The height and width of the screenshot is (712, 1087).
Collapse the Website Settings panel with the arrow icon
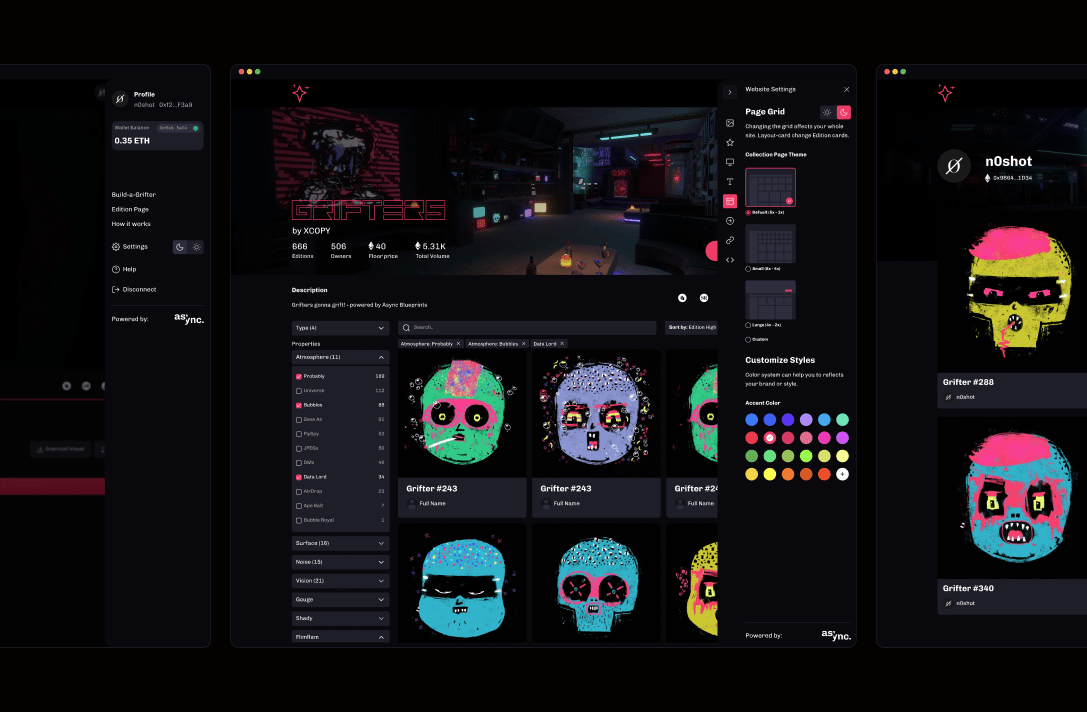(x=729, y=92)
